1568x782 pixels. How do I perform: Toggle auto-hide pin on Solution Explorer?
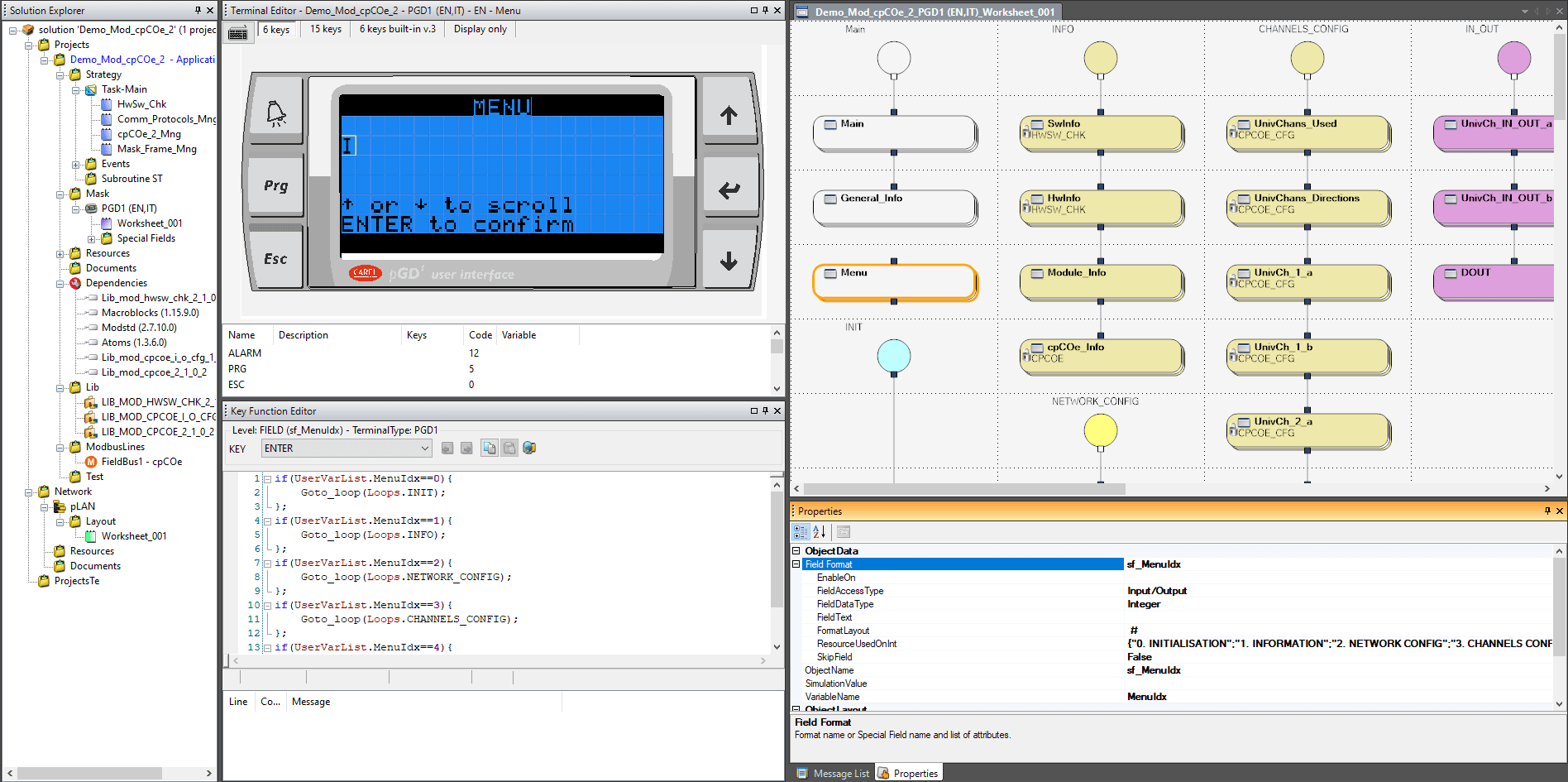tap(198, 11)
